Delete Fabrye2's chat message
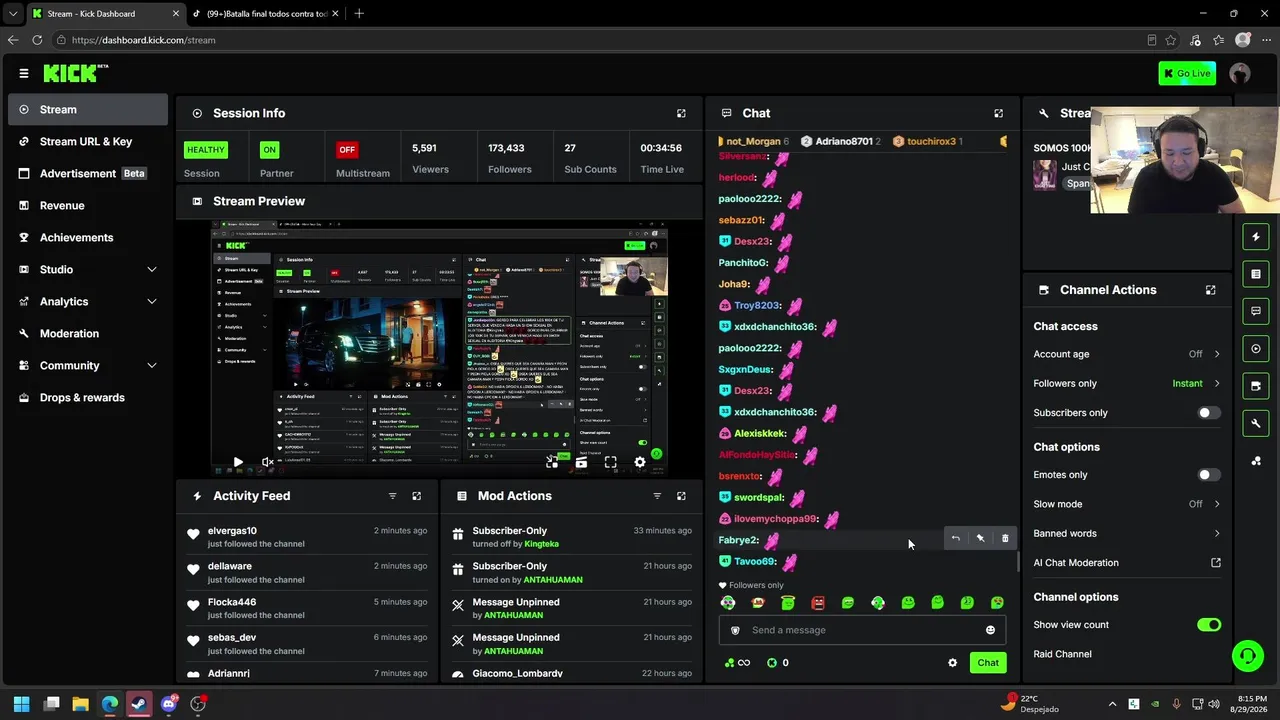 [x=1005, y=539]
